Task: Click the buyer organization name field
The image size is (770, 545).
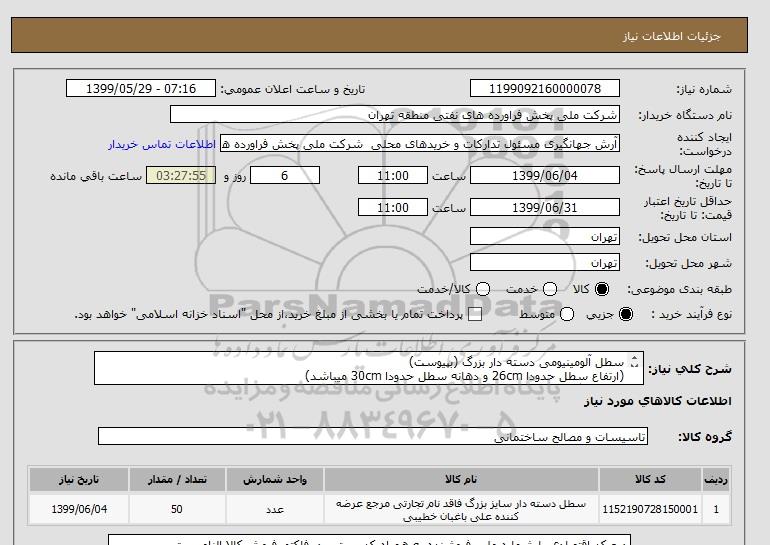Action: 395,114
